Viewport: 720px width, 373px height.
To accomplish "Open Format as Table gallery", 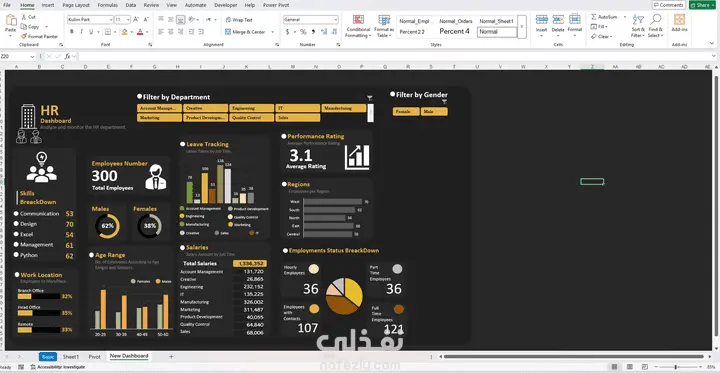I will pos(384,20).
